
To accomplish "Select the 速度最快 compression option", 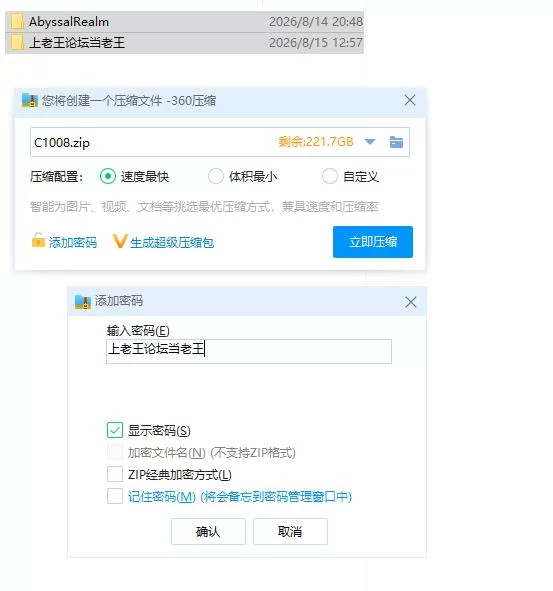I will click(x=108, y=176).
